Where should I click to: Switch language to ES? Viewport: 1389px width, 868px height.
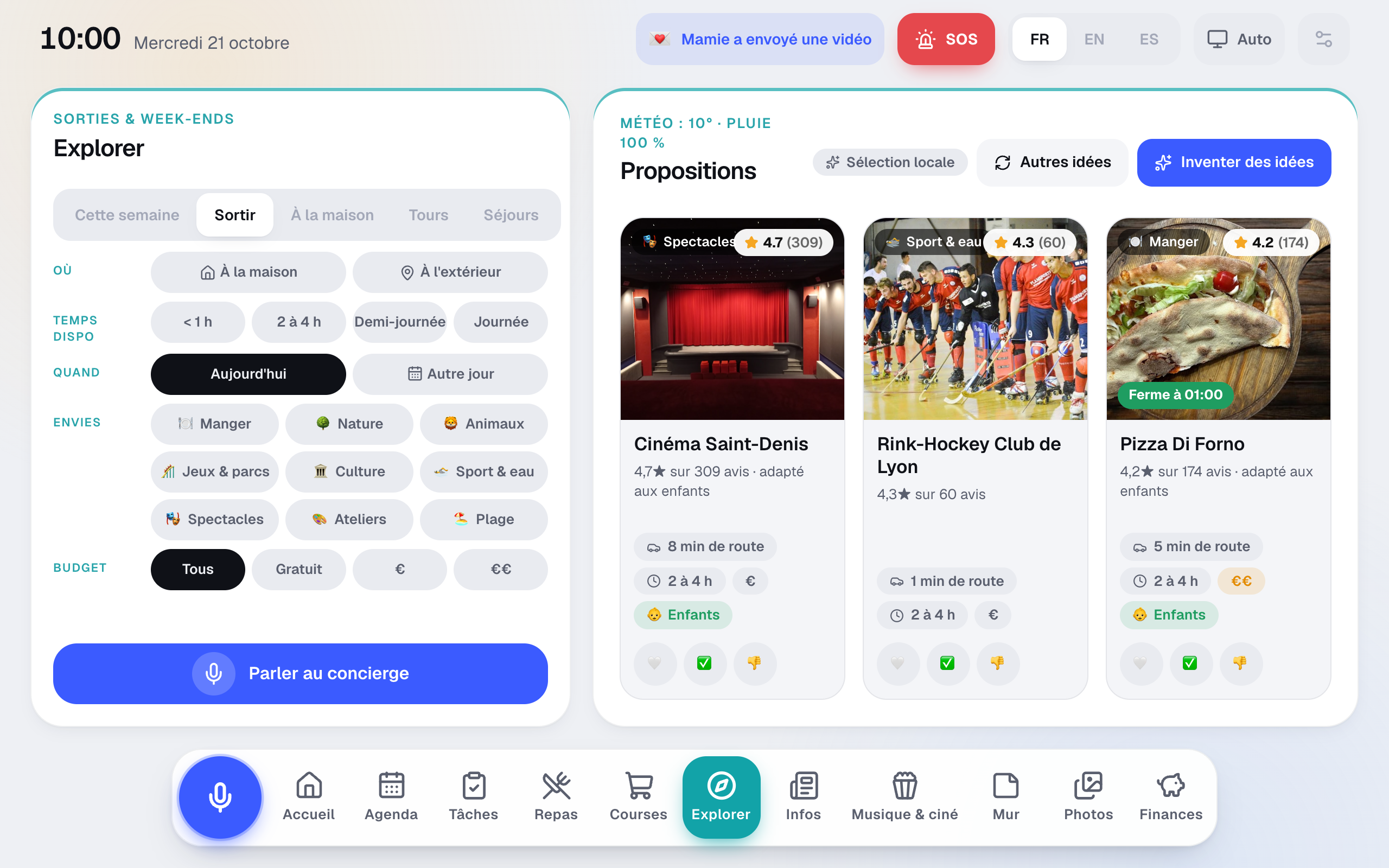click(1149, 39)
